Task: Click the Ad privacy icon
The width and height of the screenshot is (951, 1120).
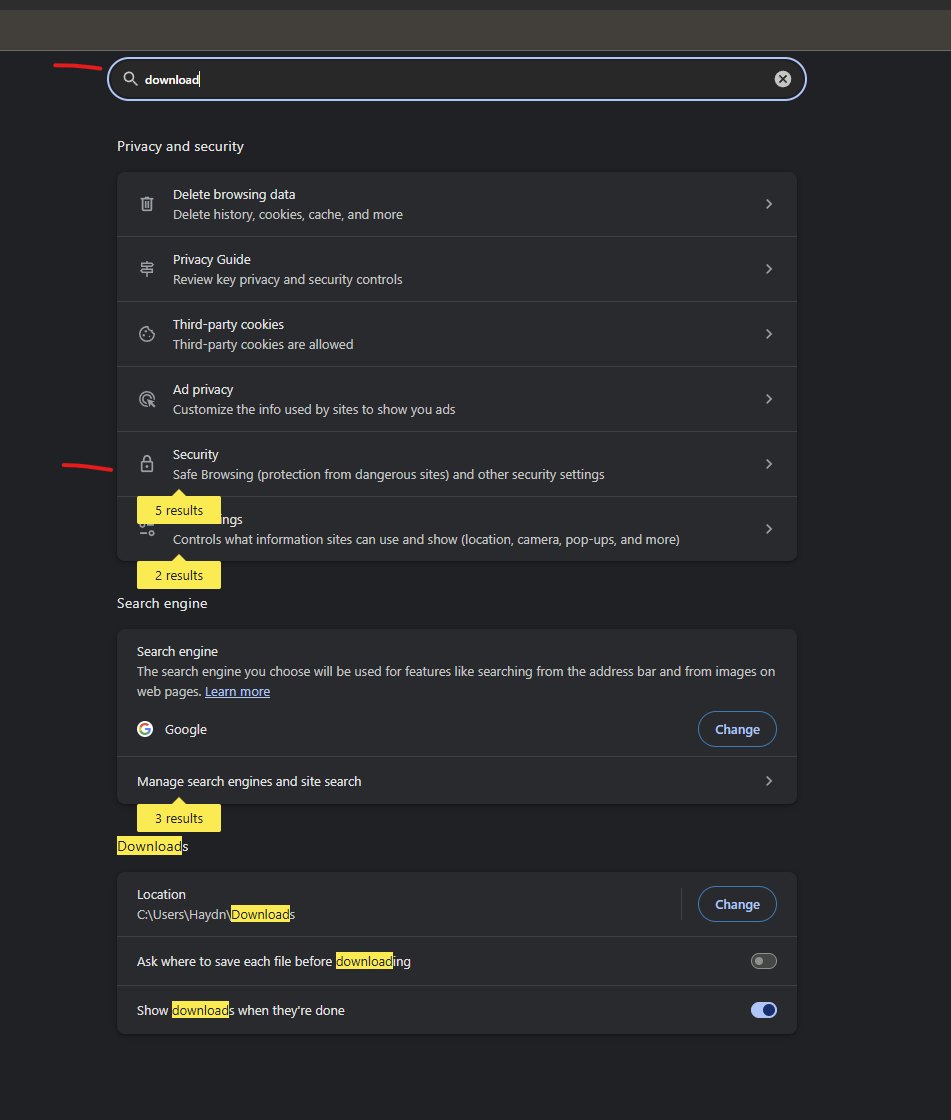Action: 147,399
